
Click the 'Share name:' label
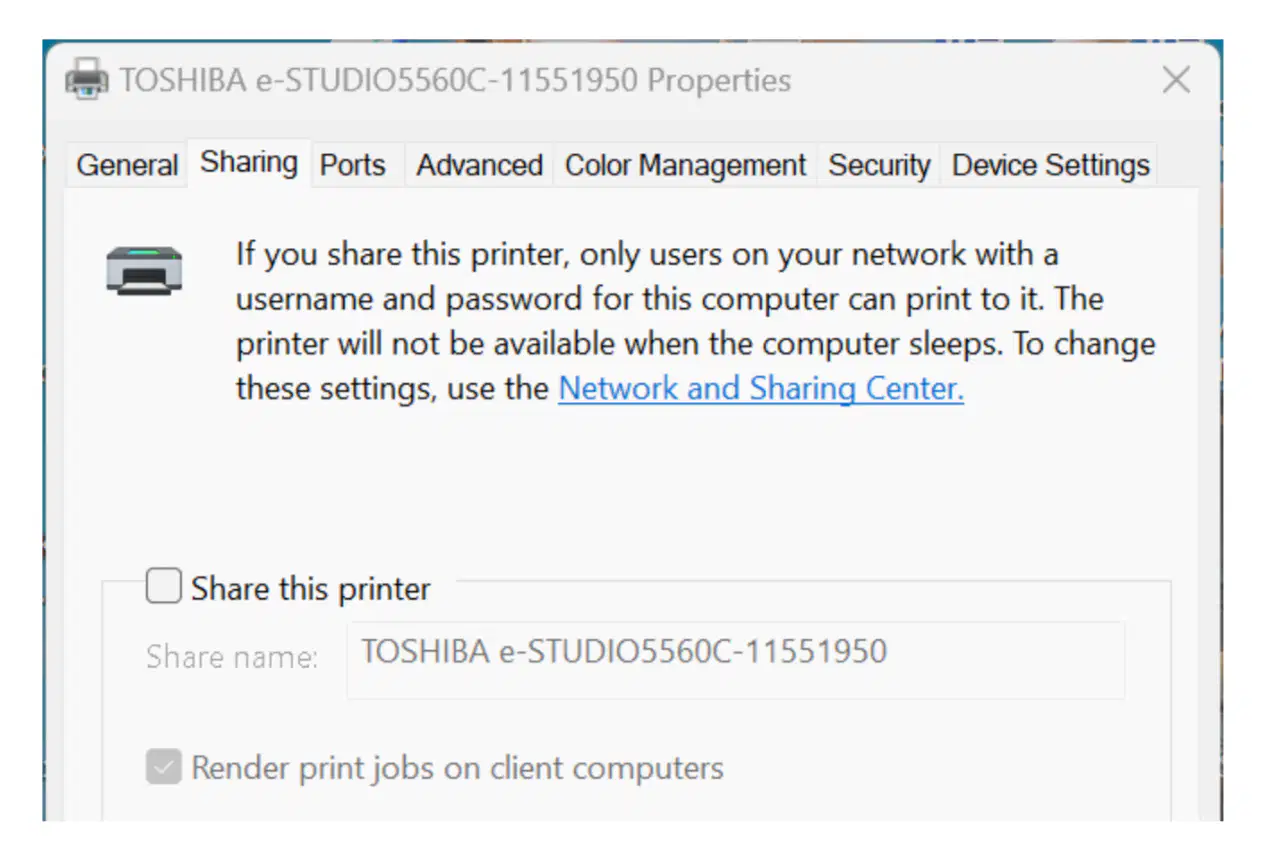(x=232, y=657)
